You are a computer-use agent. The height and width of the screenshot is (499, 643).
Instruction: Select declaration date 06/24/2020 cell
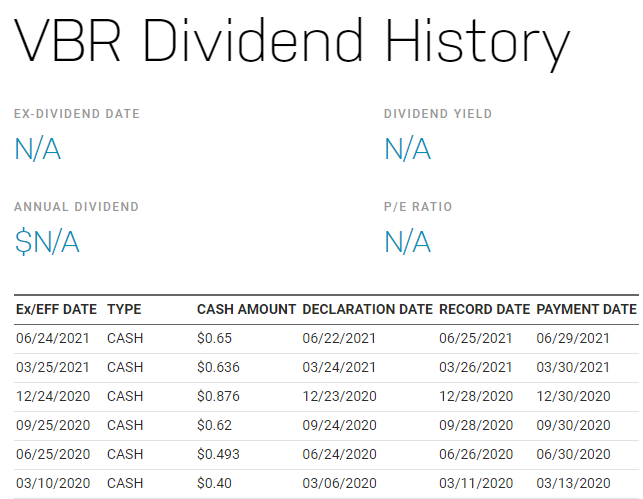340,454
